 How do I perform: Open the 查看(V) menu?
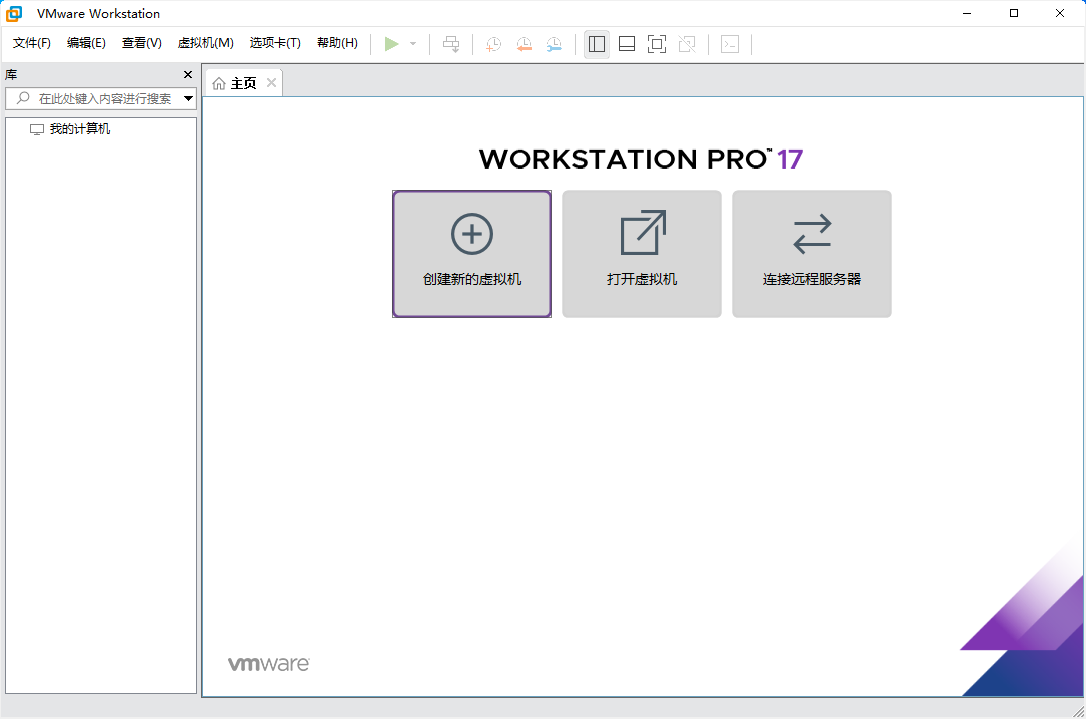click(x=142, y=43)
